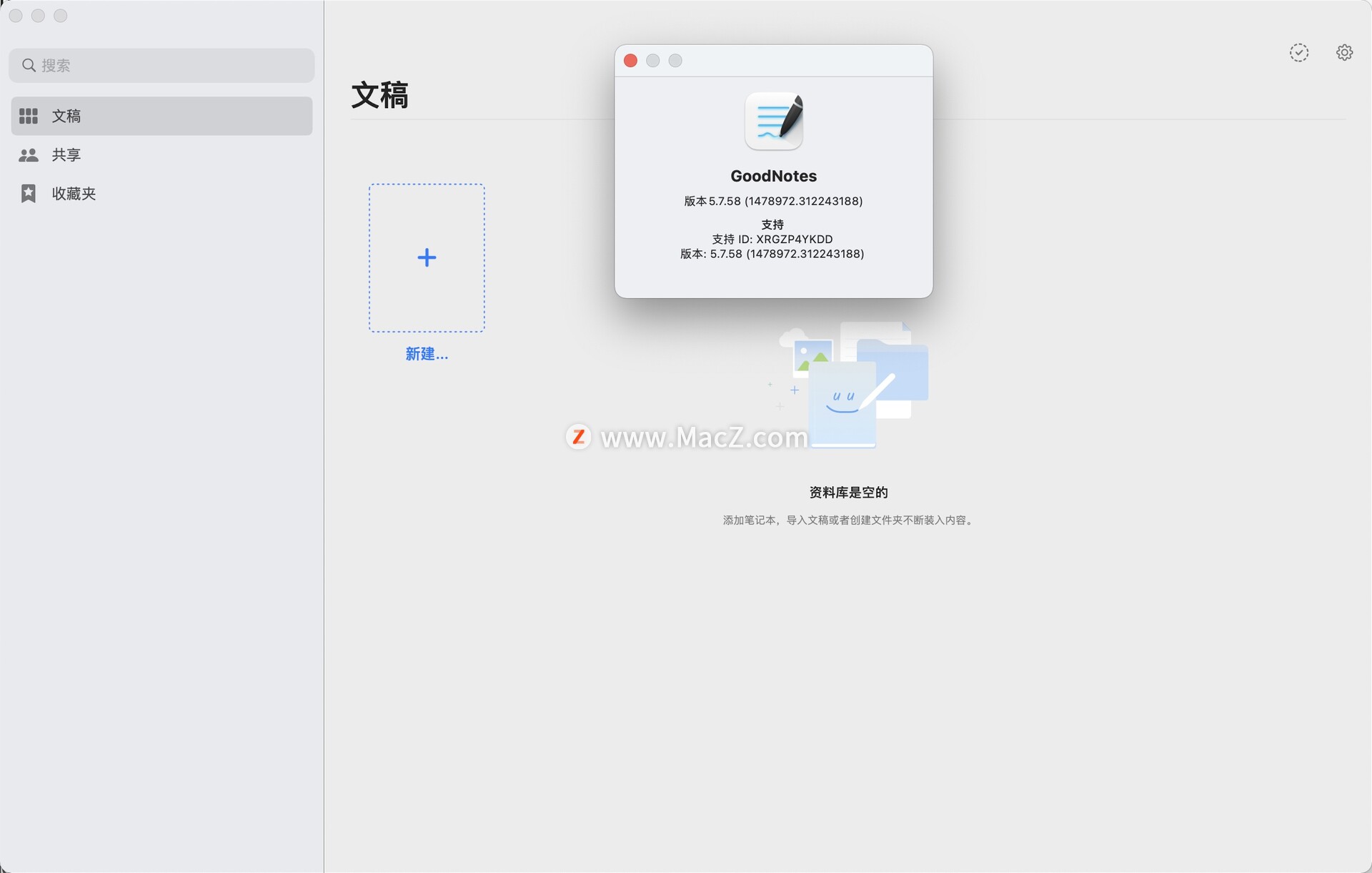
Task: Click the 版本: 5.7.58 support line with colon
Action: coord(772,254)
